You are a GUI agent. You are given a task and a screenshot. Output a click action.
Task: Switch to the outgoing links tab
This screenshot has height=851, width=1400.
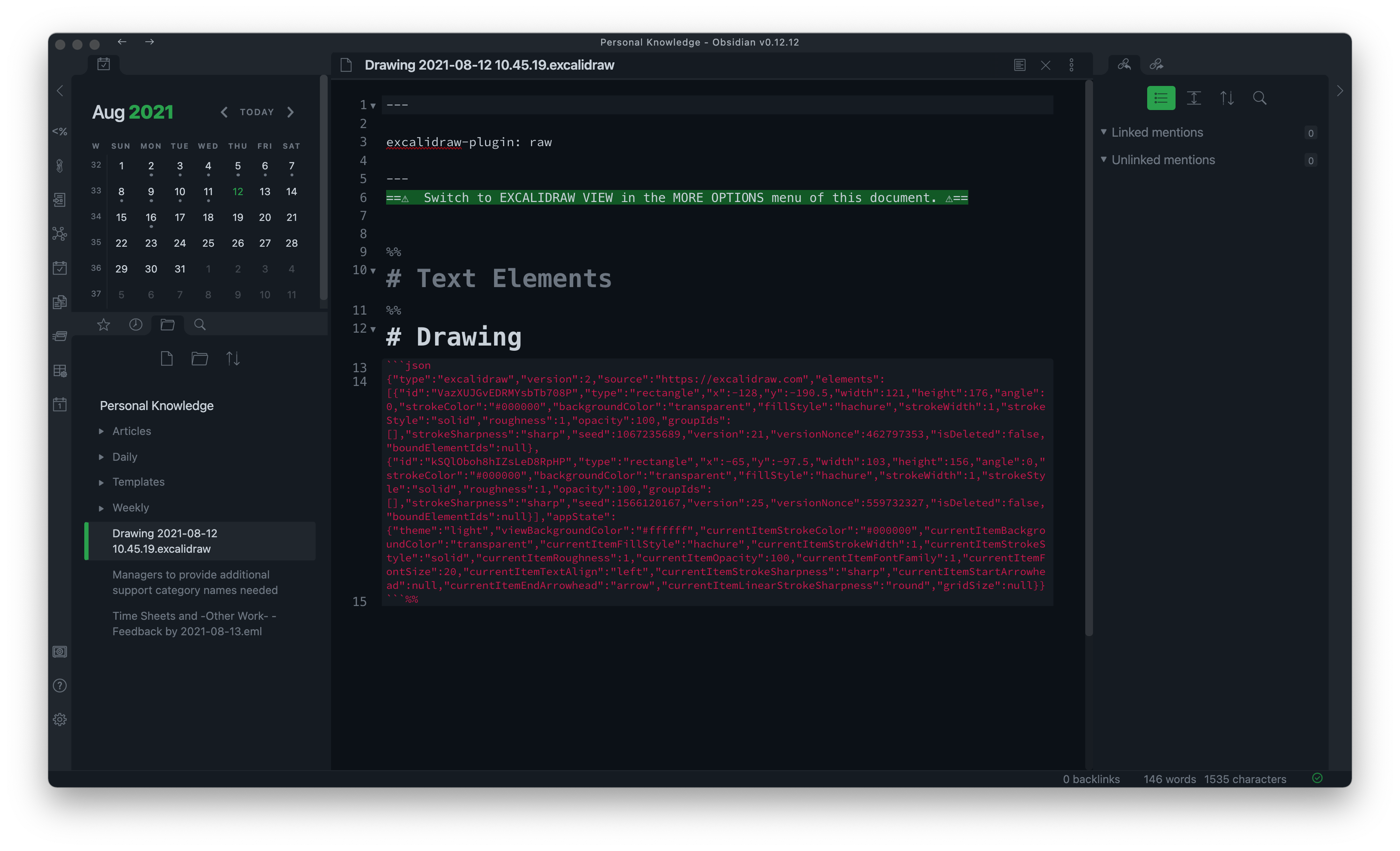(x=1157, y=64)
